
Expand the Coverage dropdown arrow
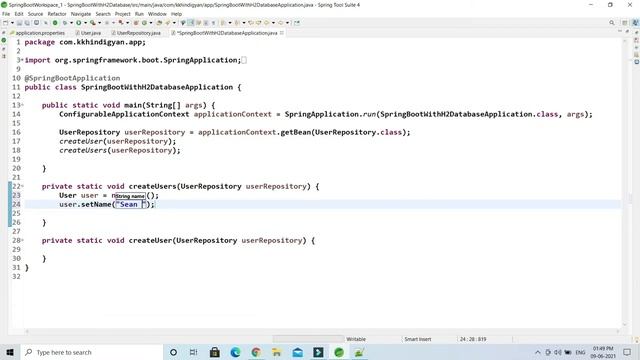[100, 23]
